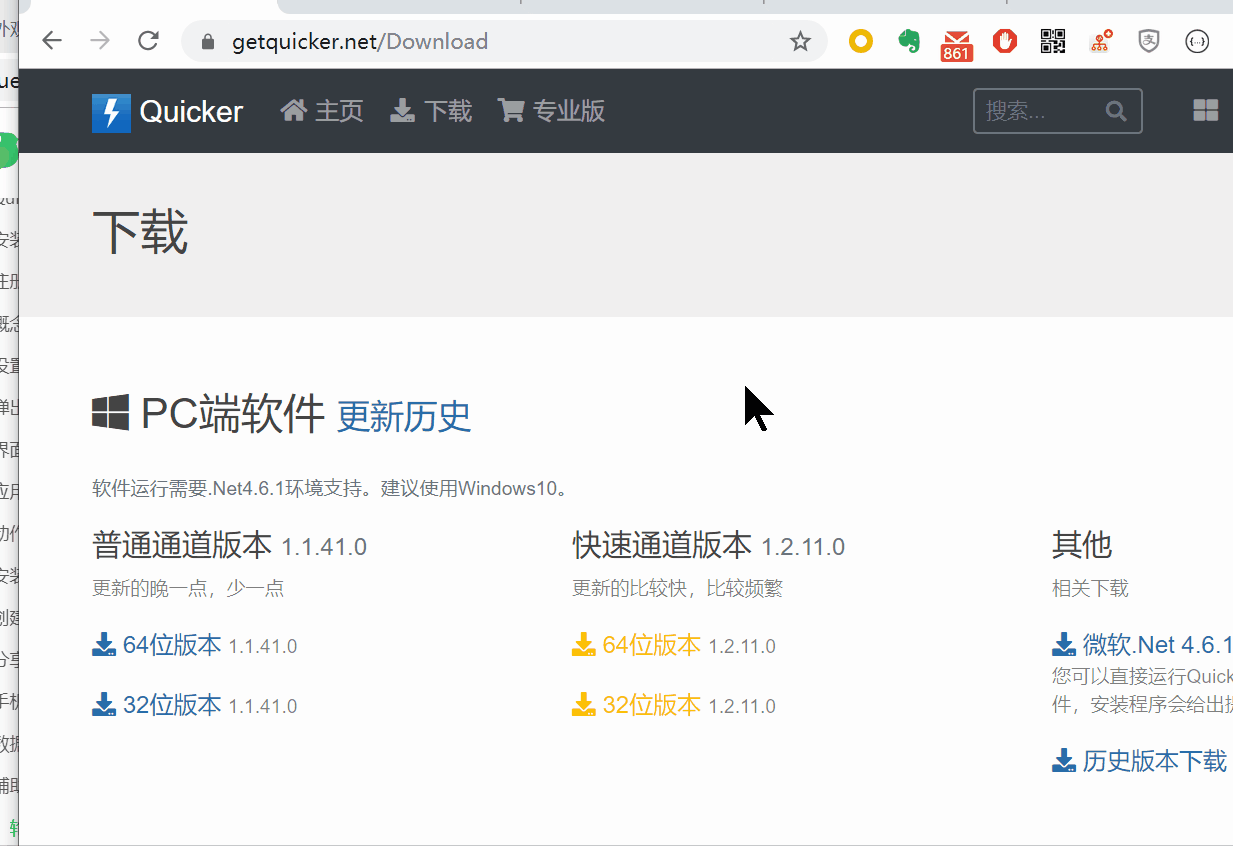This screenshot has width=1233, height=846.
Task: Open the JSON viewer extension icon
Action: coord(1197,41)
